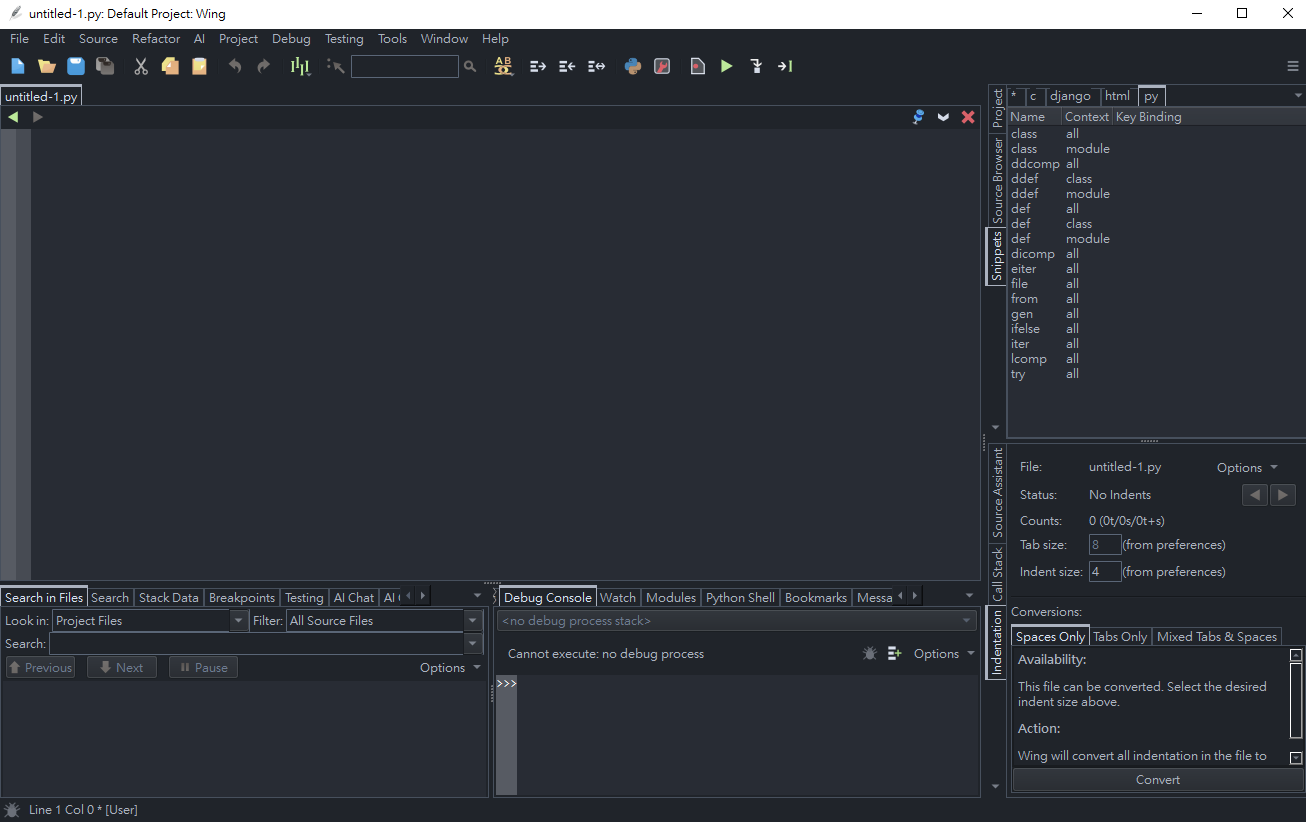Open Python Shell via the Python logo icon
The height and width of the screenshot is (822, 1306).
click(632, 66)
